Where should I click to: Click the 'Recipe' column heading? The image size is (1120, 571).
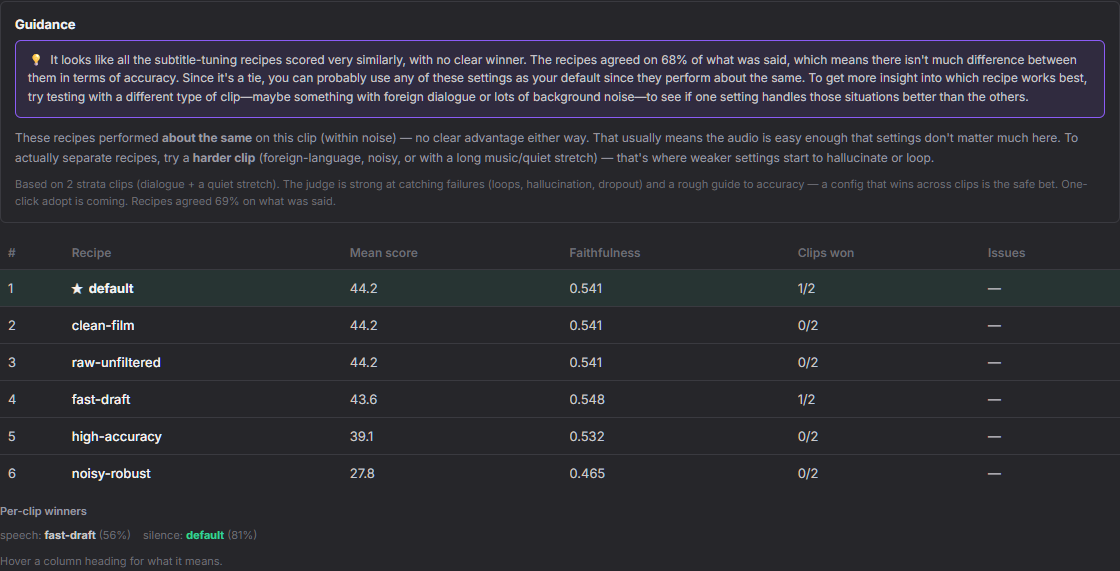tap(91, 253)
